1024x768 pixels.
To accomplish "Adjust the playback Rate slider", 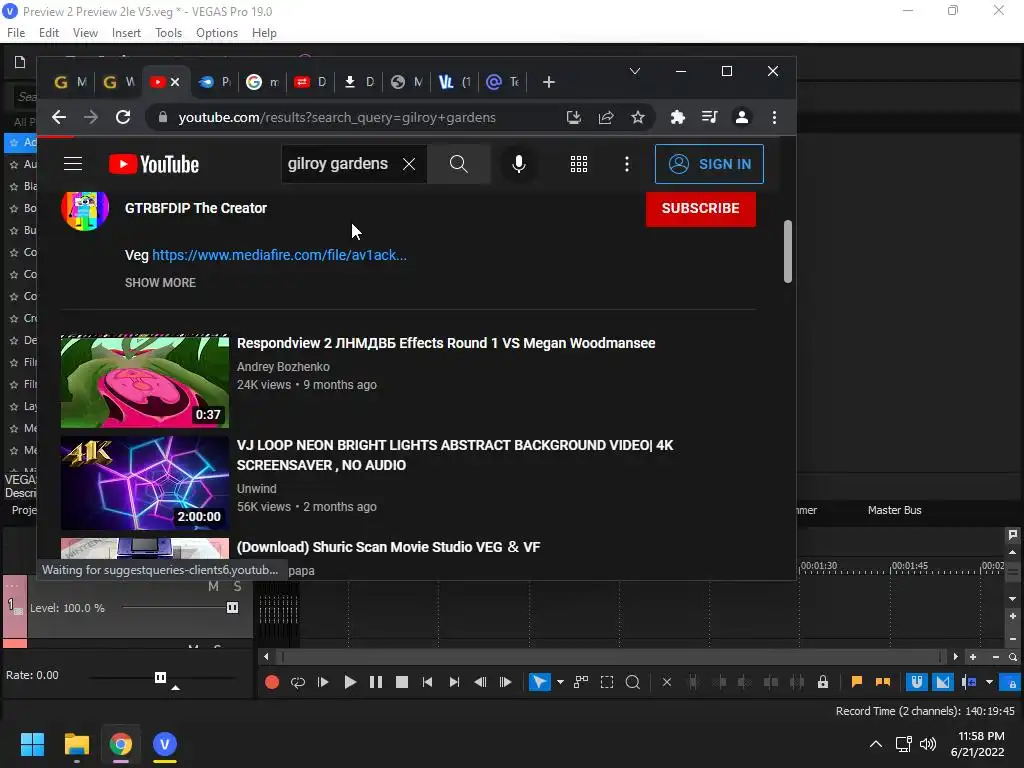I will pos(161,677).
